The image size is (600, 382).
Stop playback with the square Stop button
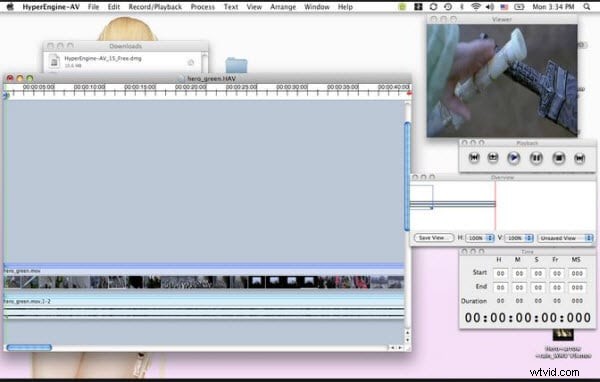tap(559, 158)
